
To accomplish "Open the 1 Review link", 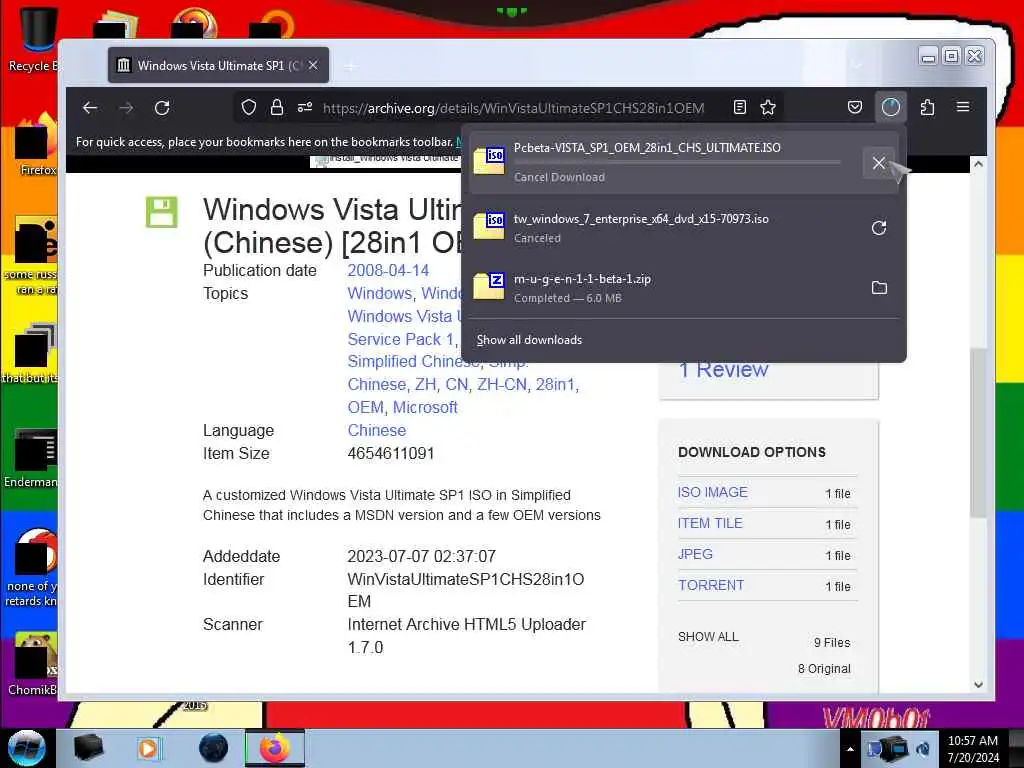I will (724, 370).
